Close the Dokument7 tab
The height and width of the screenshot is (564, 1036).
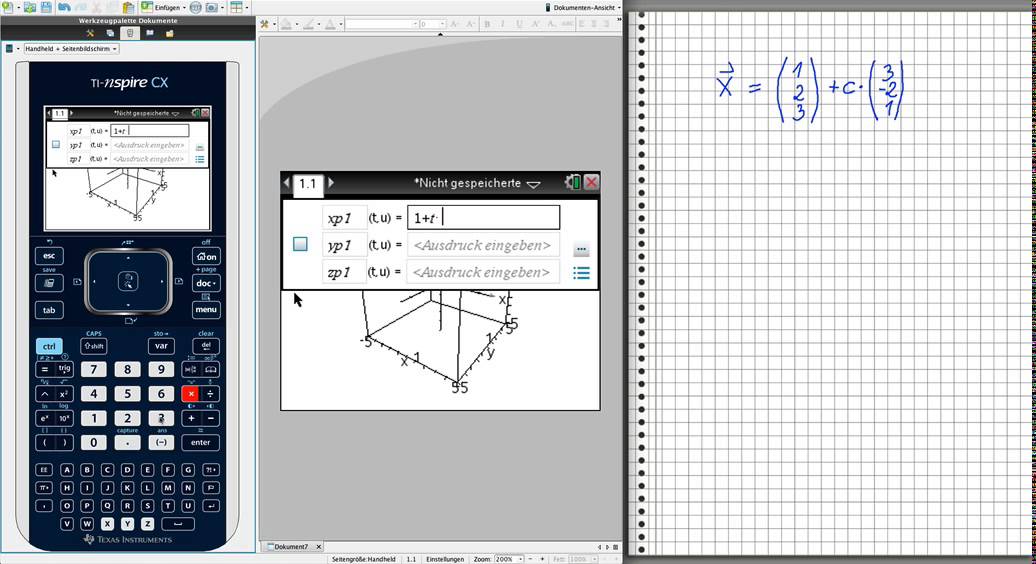click(x=318, y=547)
